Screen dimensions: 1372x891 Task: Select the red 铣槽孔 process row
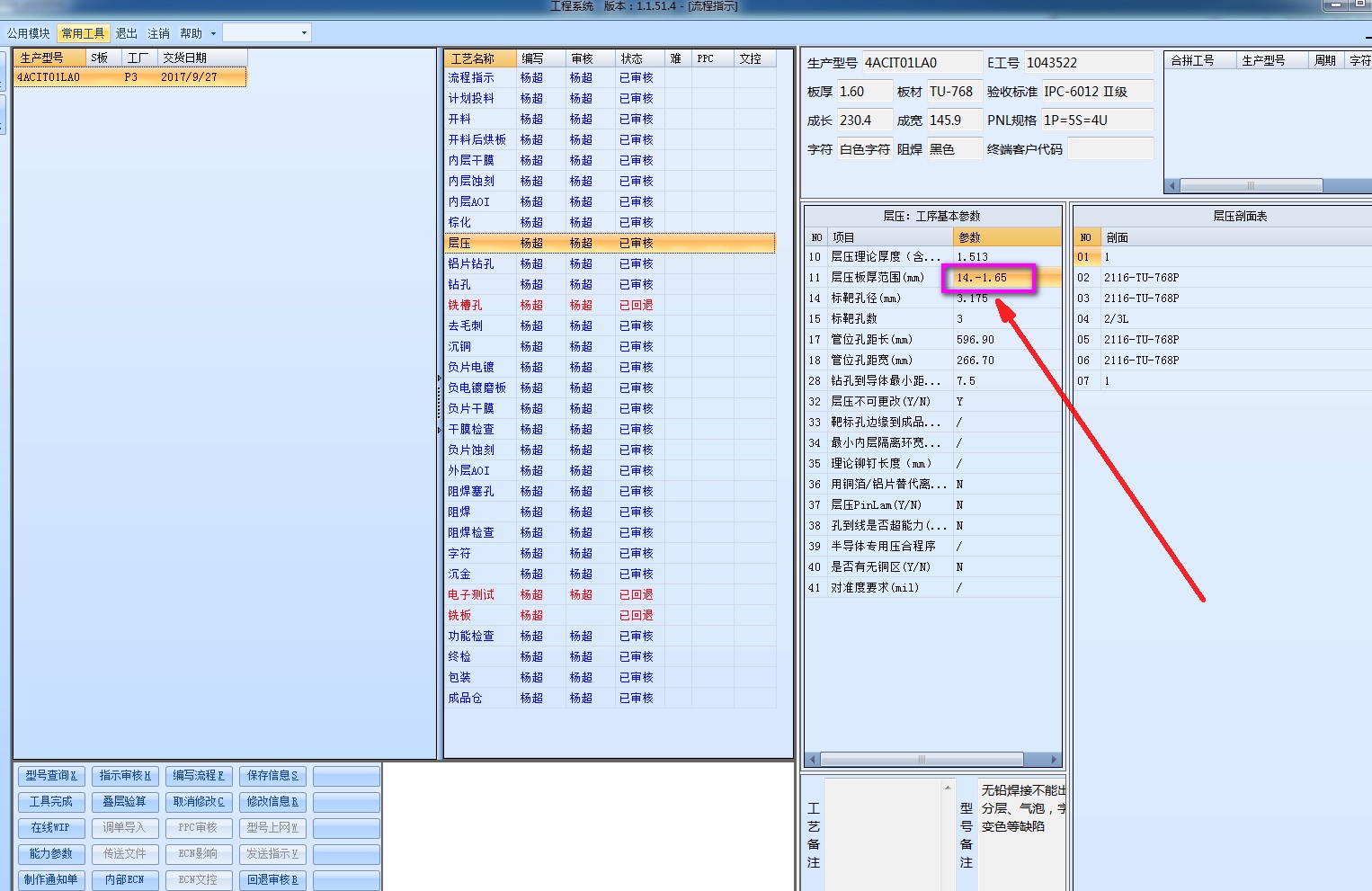[x=610, y=306]
